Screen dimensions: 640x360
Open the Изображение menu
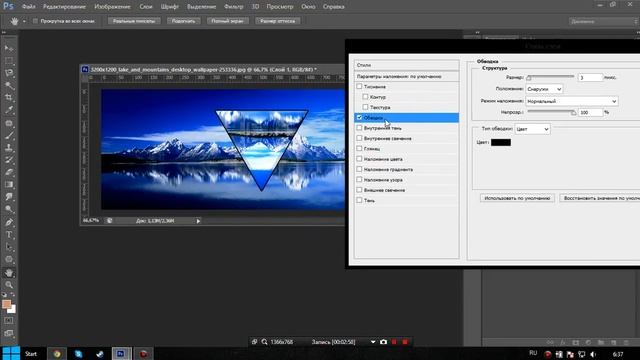112,7
